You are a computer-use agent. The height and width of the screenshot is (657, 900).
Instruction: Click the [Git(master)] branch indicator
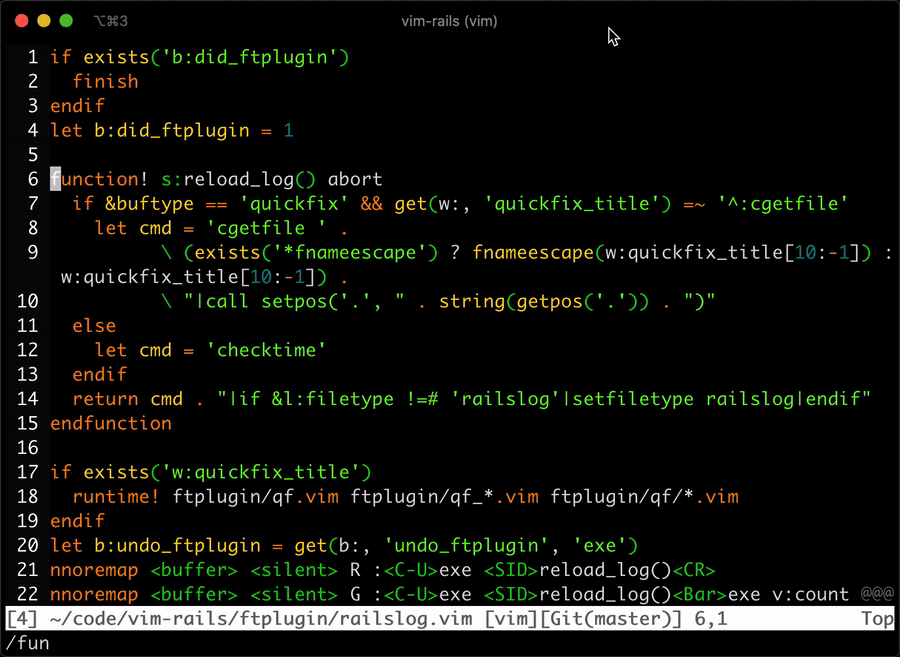(x=611, y=619)
